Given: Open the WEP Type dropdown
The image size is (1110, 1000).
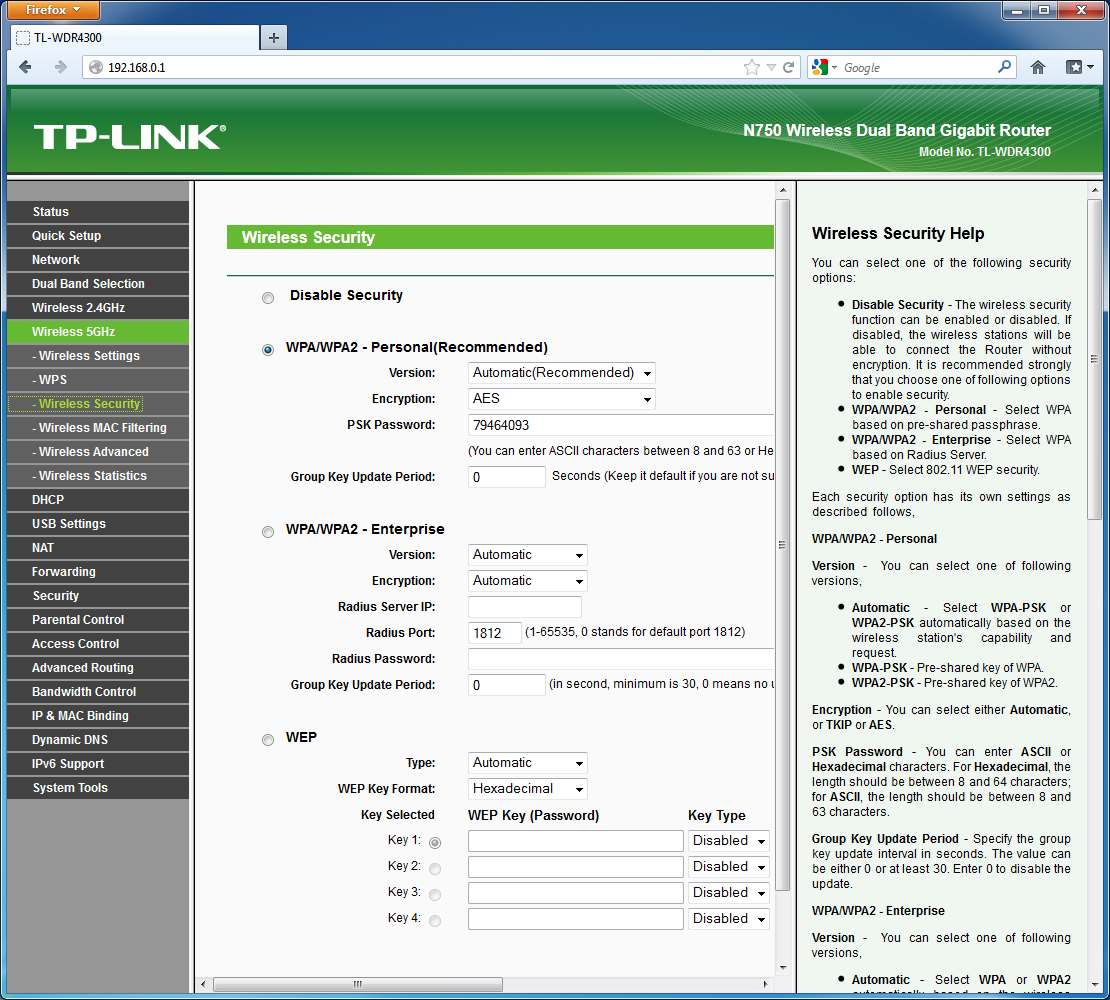Looking at the screenshot, I should 527,763.
